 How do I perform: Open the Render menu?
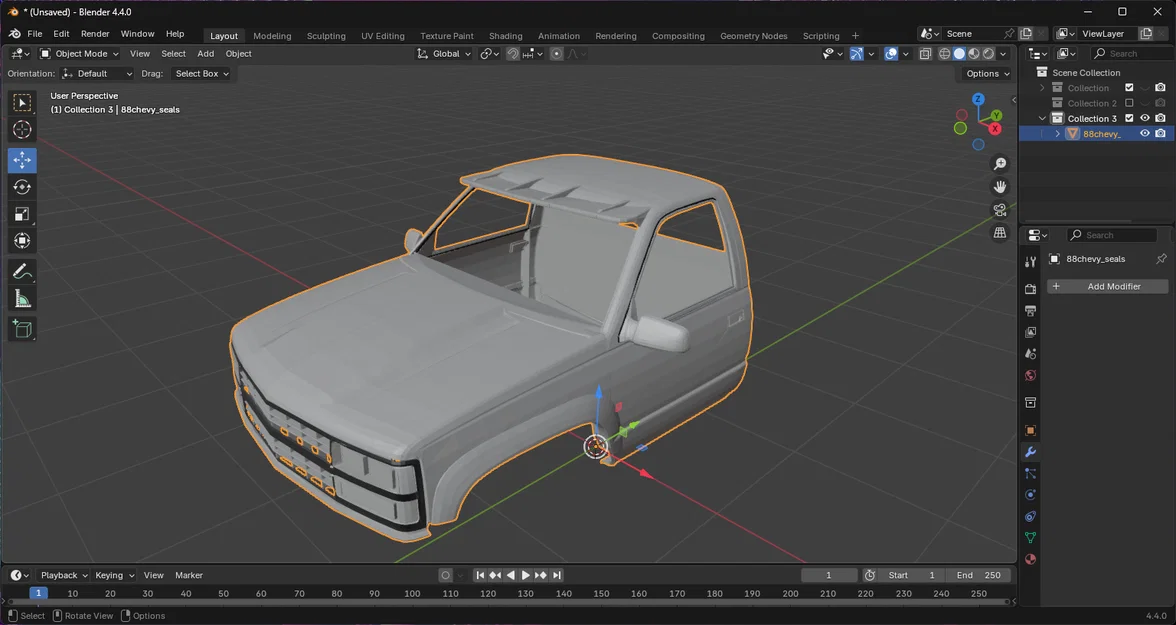(x=95, y=34)
